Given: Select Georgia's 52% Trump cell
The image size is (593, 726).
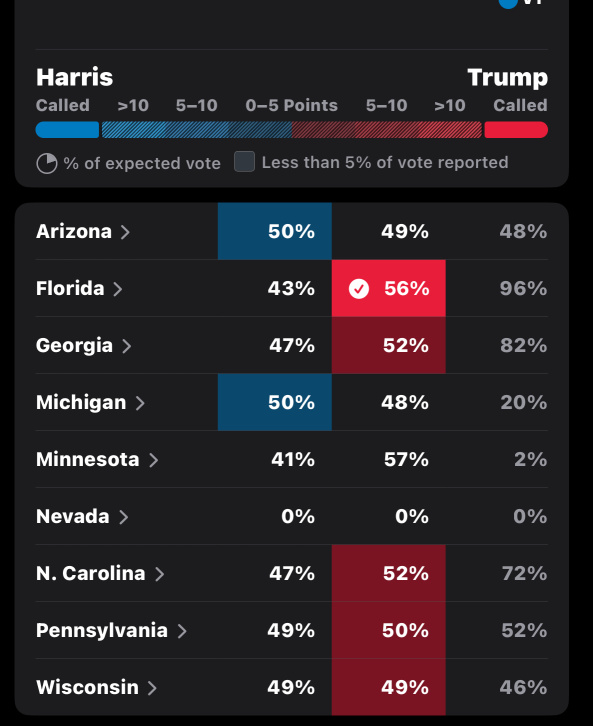Looking at the screenshot, I should [389, 345].
